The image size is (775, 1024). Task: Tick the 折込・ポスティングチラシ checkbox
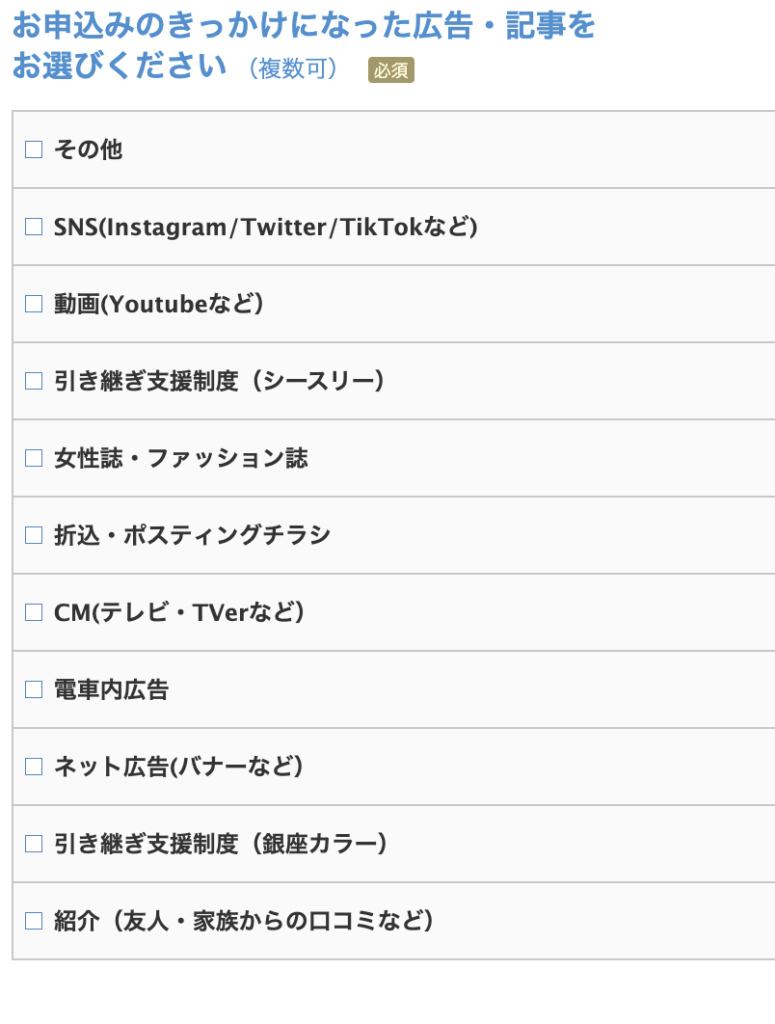(34, 535)
